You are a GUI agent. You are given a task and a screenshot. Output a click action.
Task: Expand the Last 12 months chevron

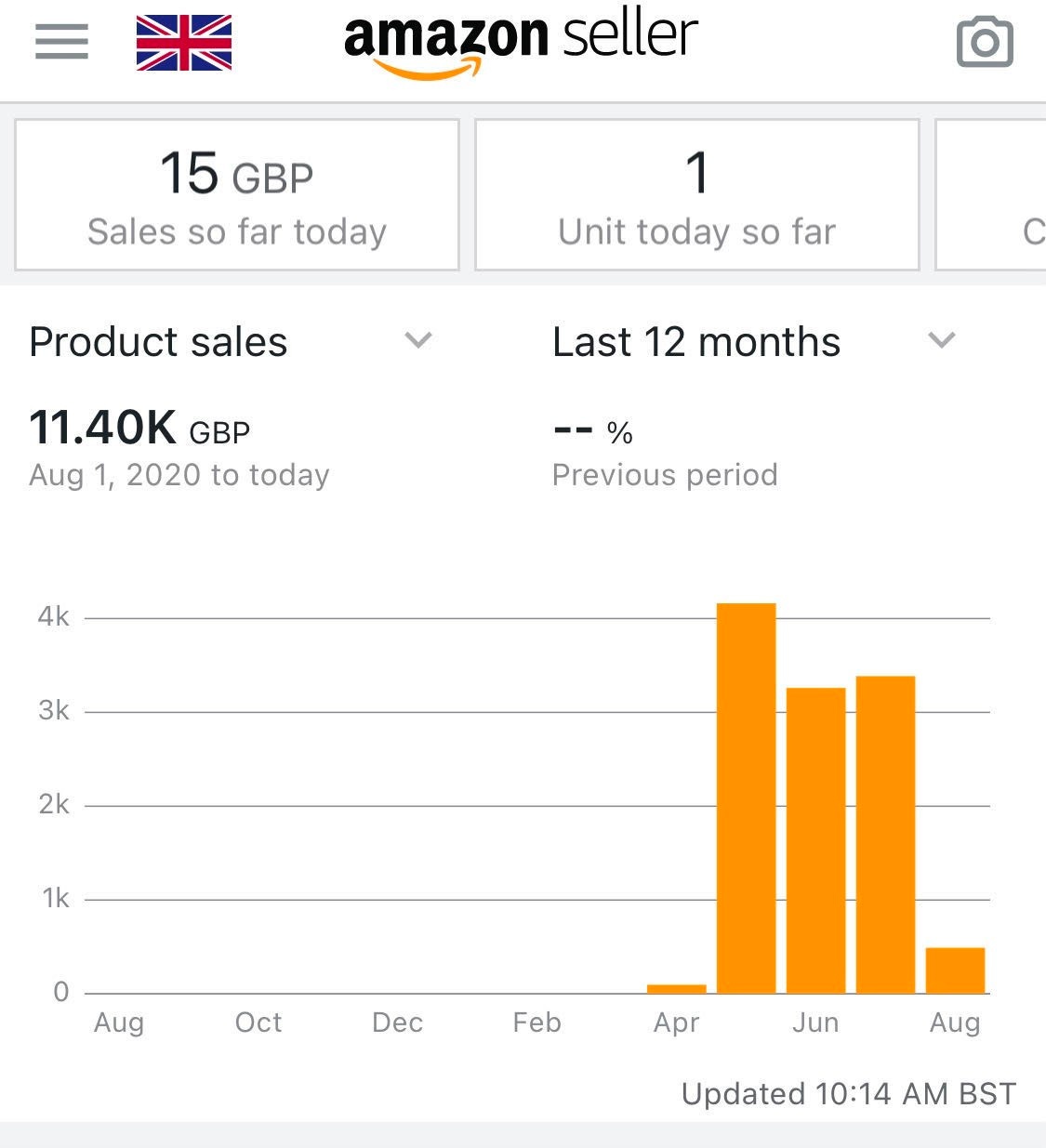click(942, 340)
